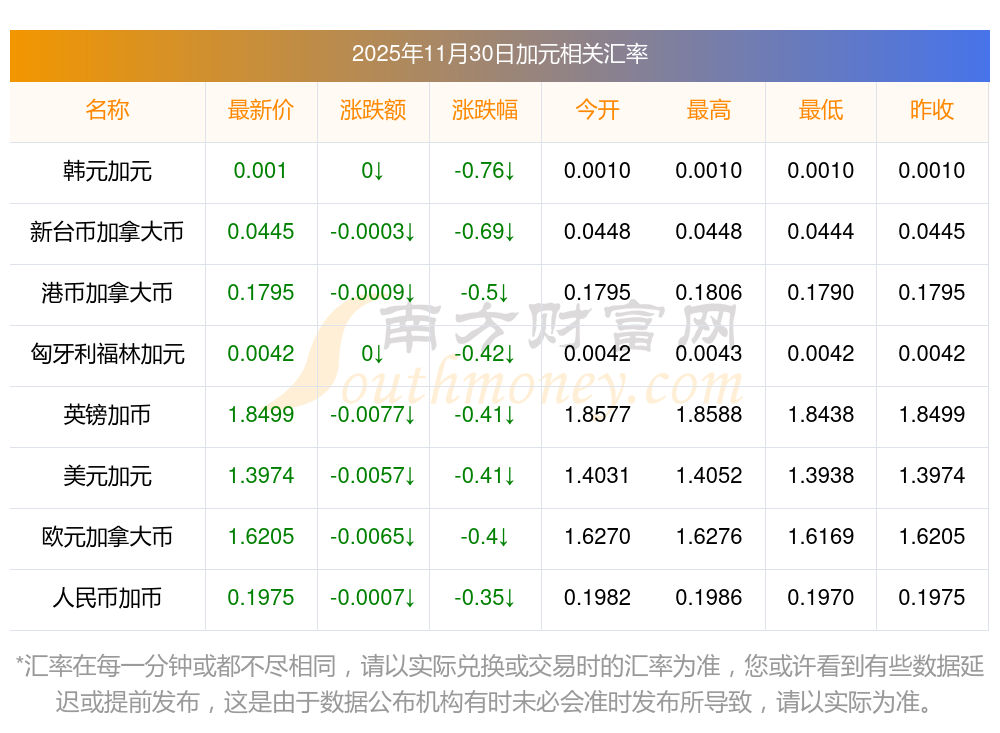Click the 美元加元 currency pair
The width and height of the screenshot is (1000, 733).
(x=107, y=476)
